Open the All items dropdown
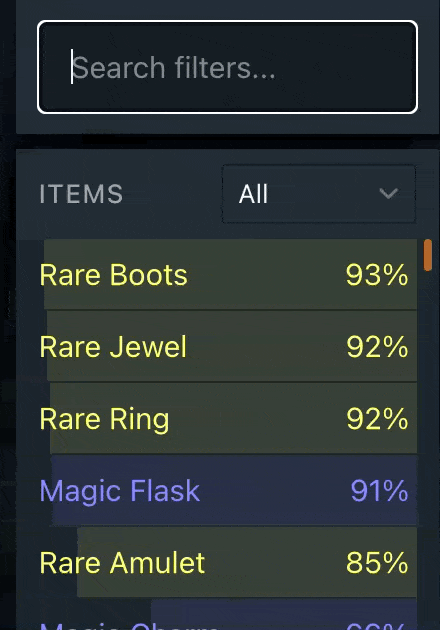 tap(319, 194)
